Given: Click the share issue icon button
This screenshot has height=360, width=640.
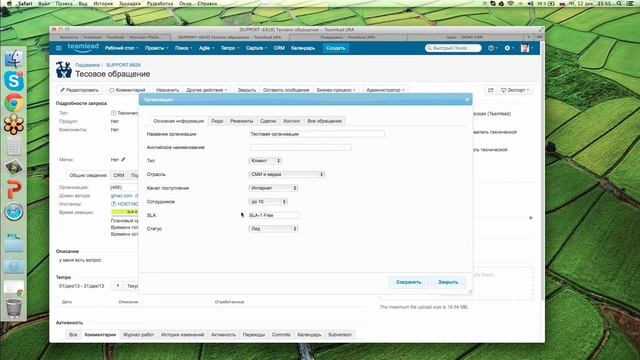Looking at the screenshot, I should (x=491, y=90).
